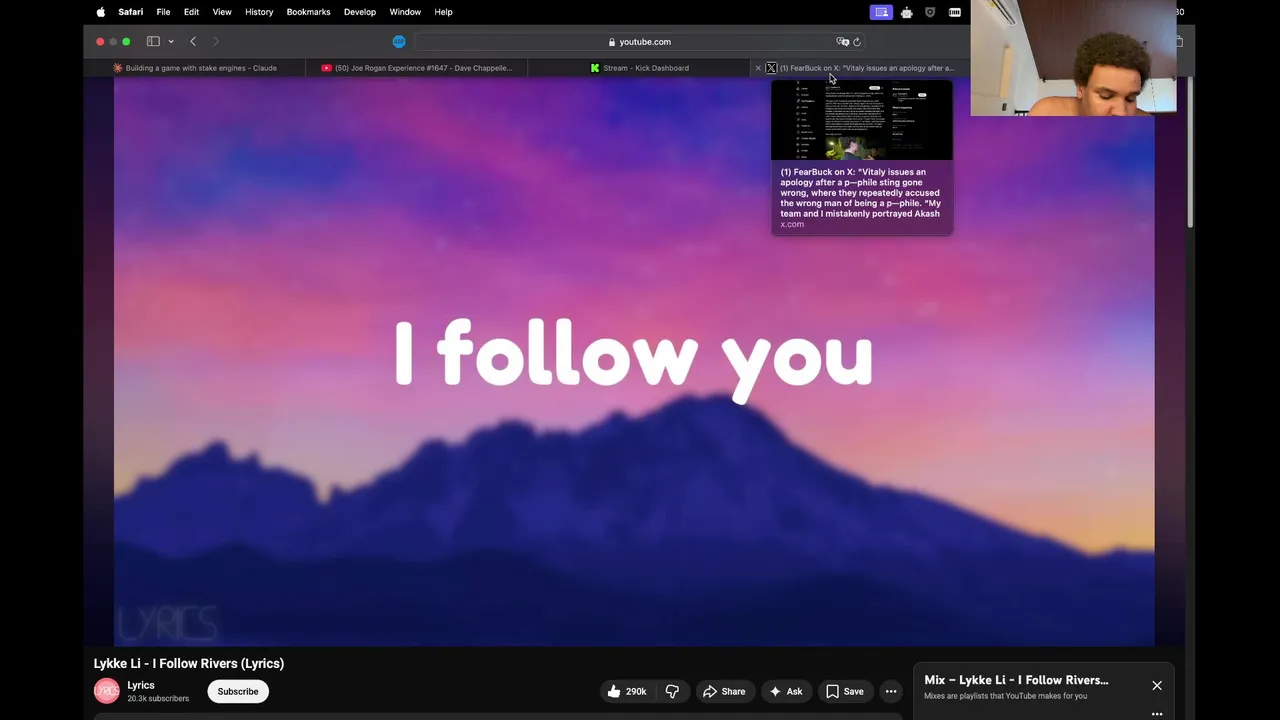Switch to the Kick Dashboard tab

639,68
